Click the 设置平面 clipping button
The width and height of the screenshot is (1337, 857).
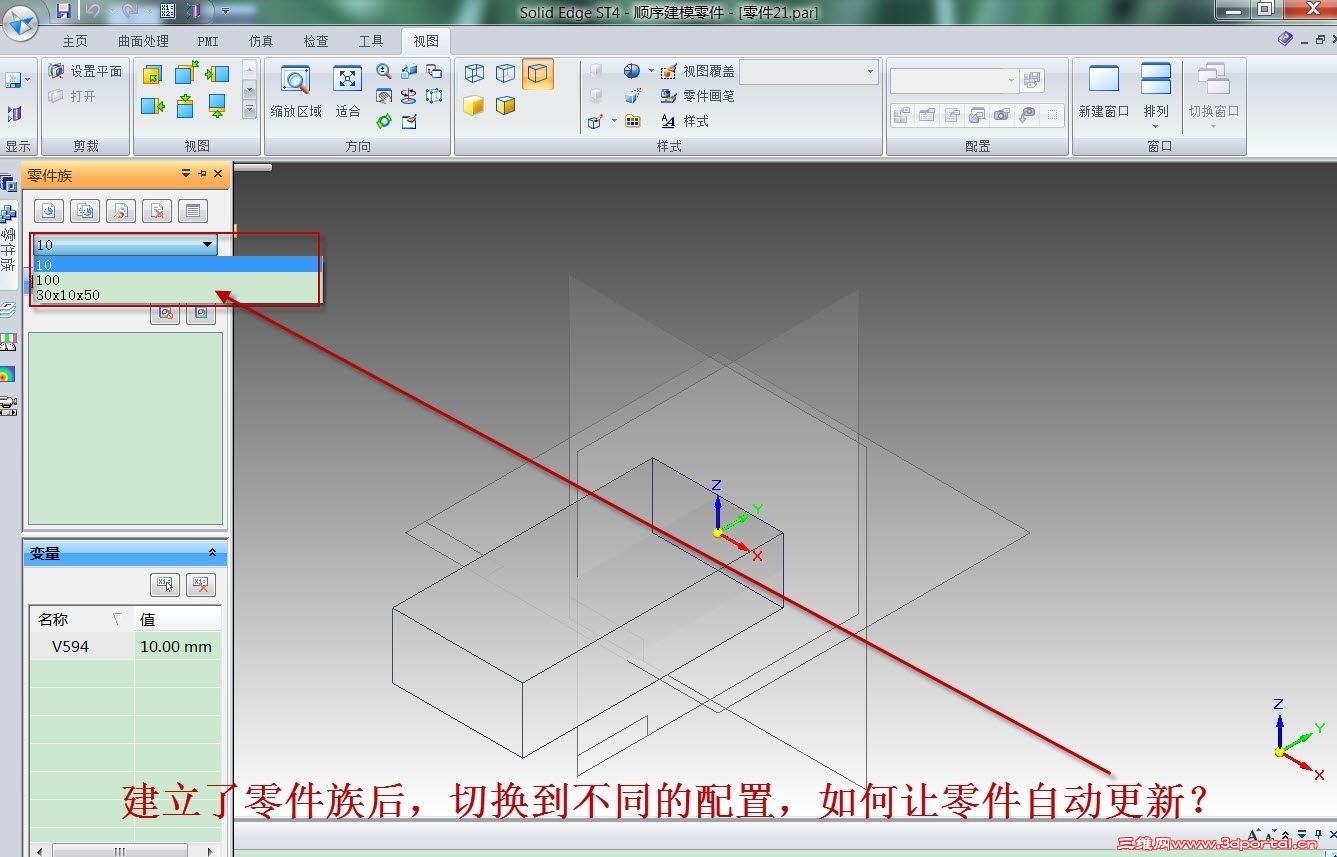[85, 71]
